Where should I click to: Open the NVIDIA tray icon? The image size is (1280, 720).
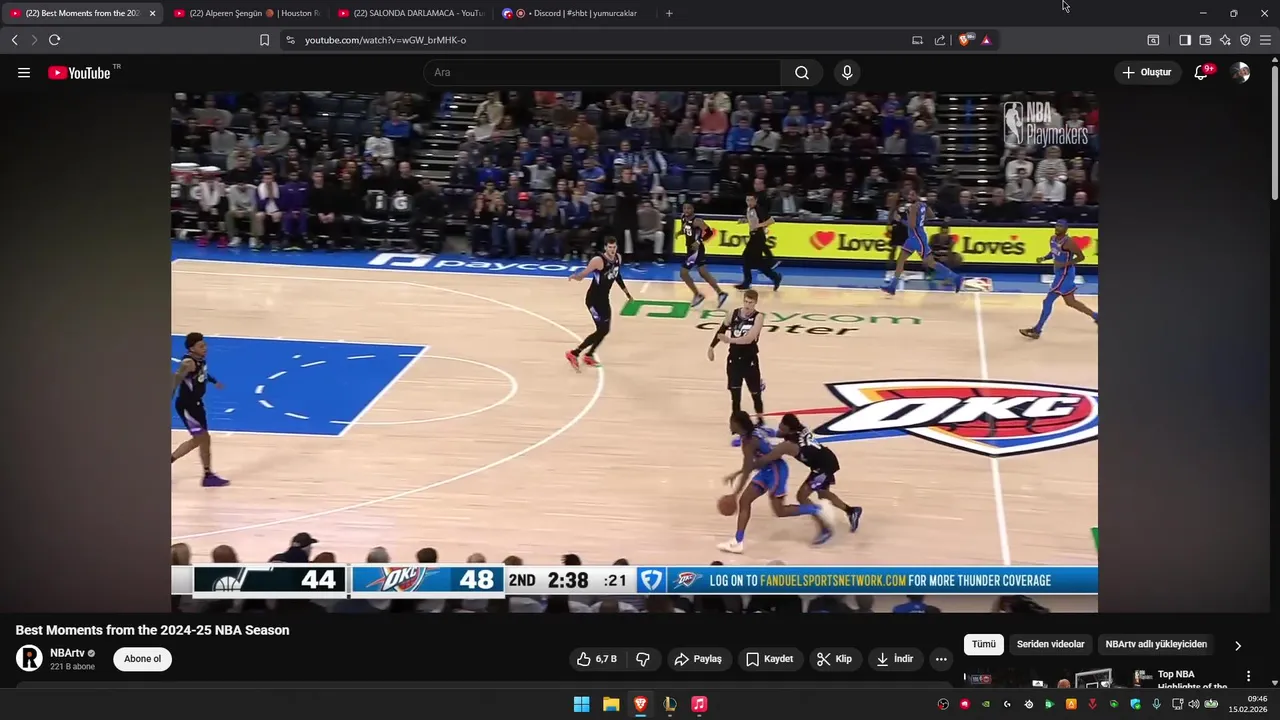[986, 704]
